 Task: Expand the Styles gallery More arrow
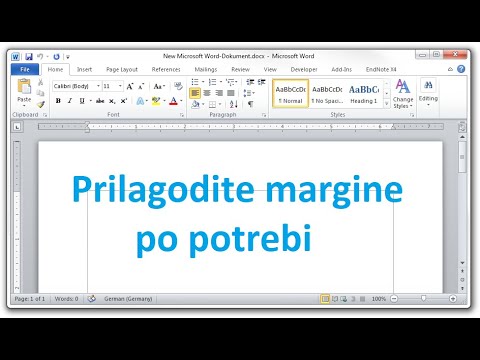point(387,104)
